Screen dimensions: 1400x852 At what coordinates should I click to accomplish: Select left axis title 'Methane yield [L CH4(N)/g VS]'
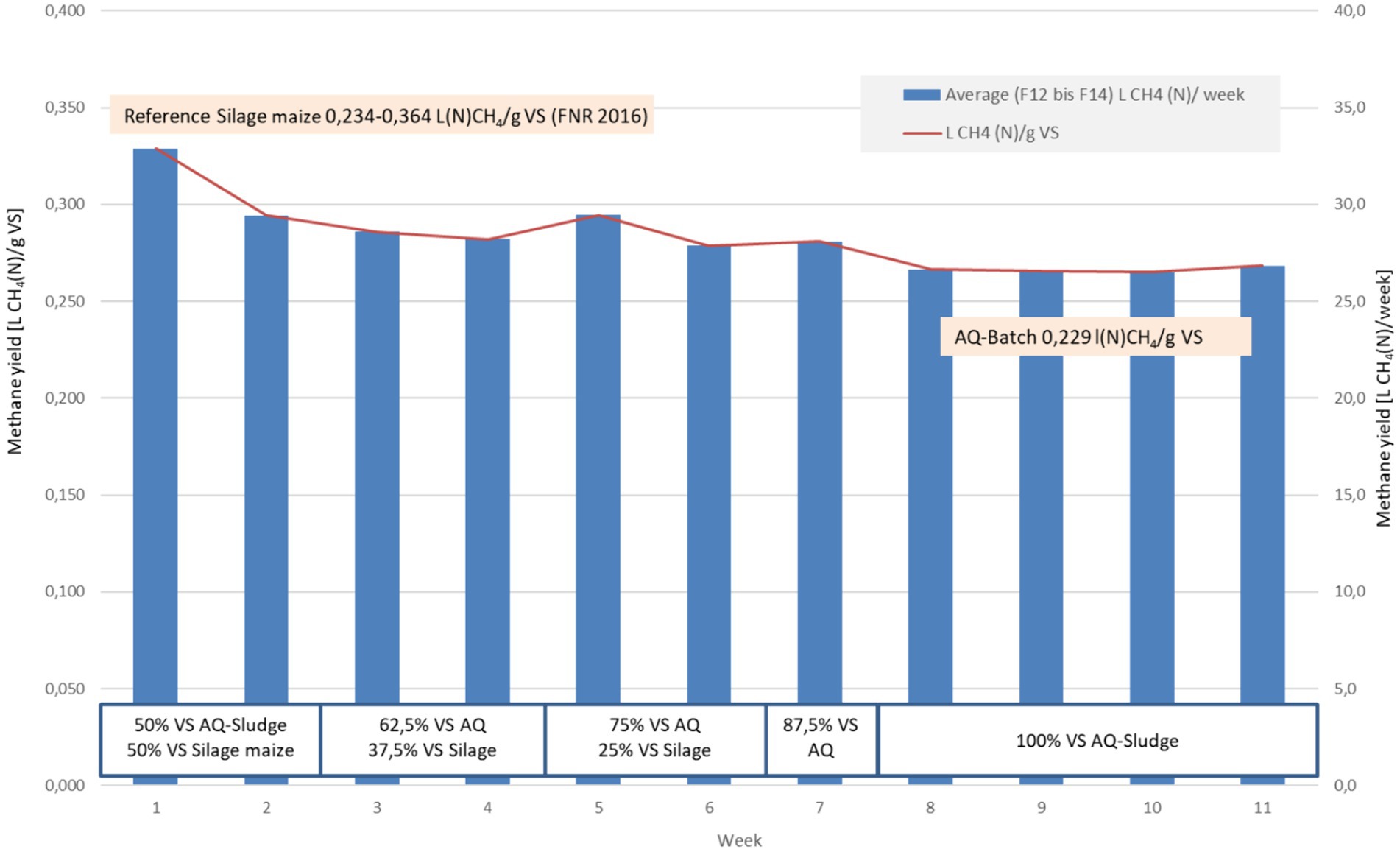(15, 331)
